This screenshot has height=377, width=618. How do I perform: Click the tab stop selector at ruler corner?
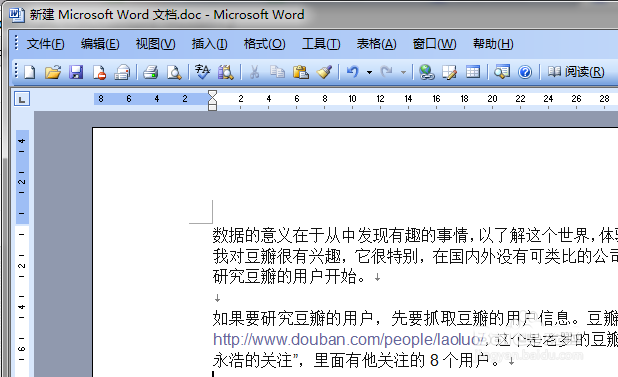22,98
